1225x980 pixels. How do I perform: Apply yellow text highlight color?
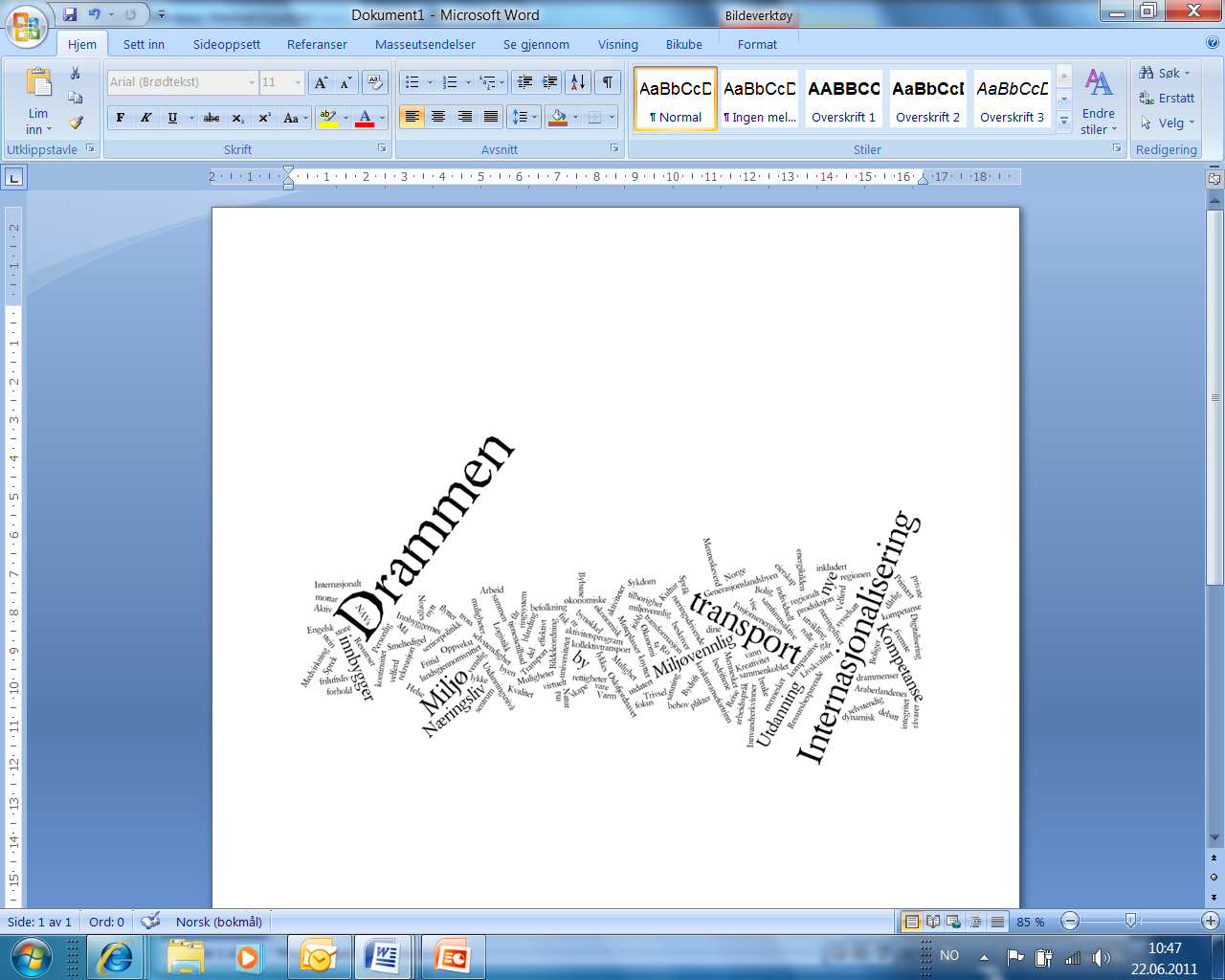[328, 118]
